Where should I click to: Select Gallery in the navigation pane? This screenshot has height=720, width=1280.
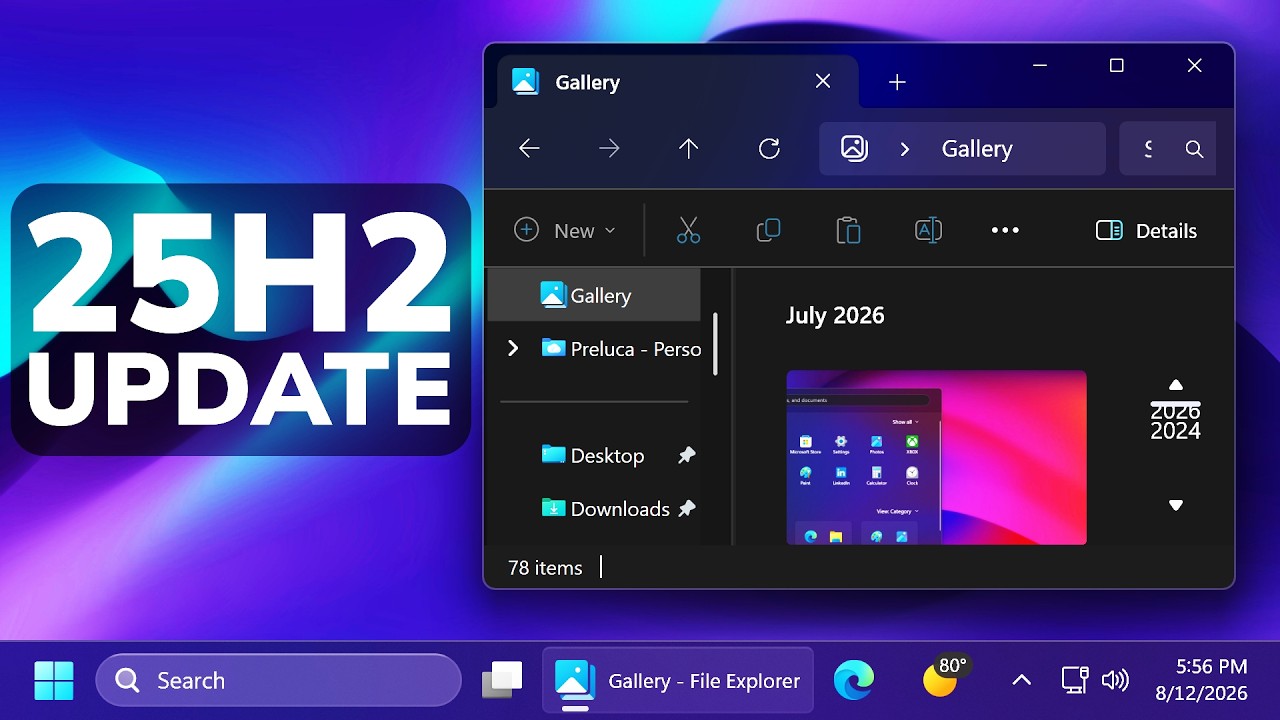tap(594, 295)
